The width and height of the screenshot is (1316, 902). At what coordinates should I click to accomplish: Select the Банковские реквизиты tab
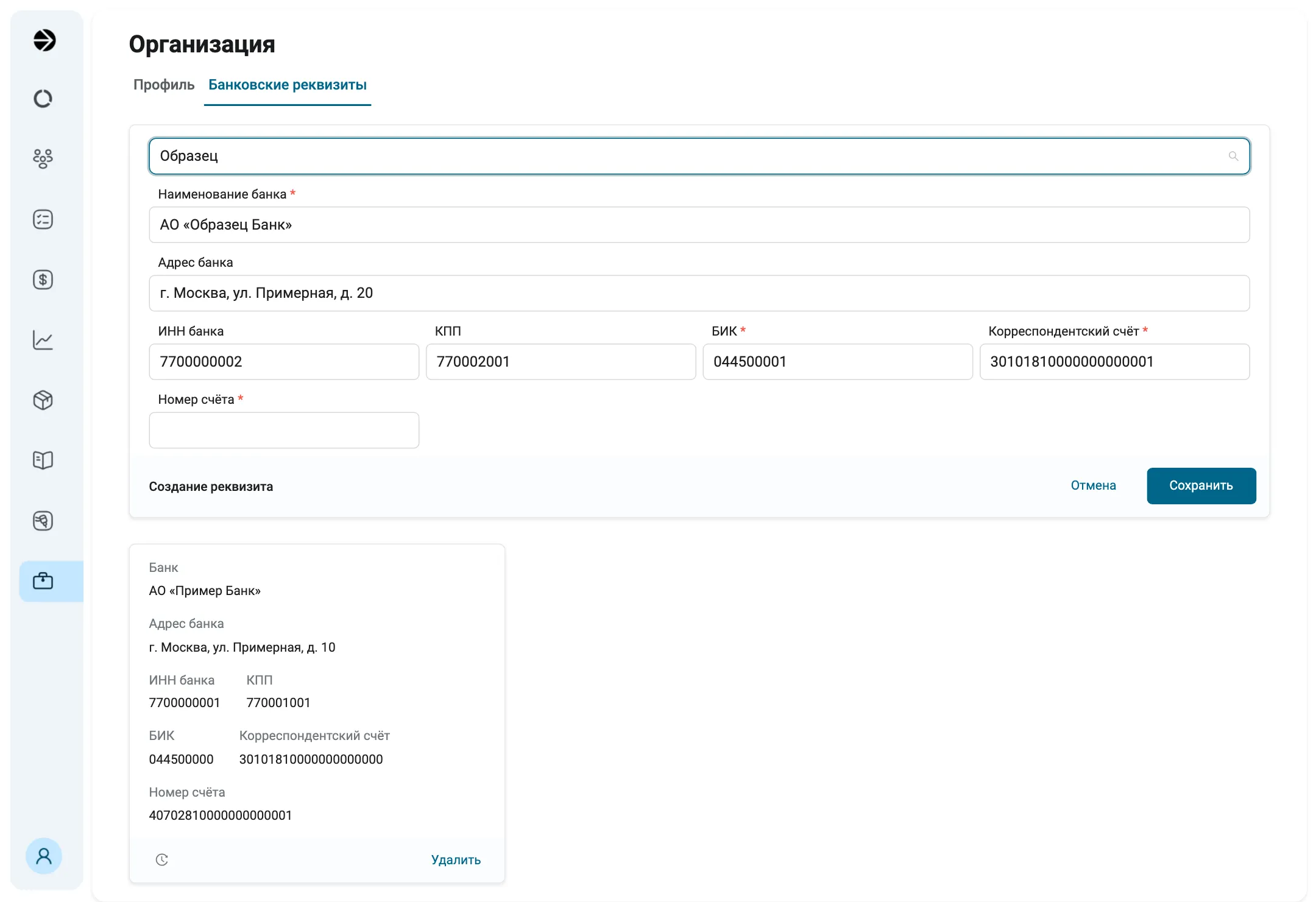coord(288,85)
